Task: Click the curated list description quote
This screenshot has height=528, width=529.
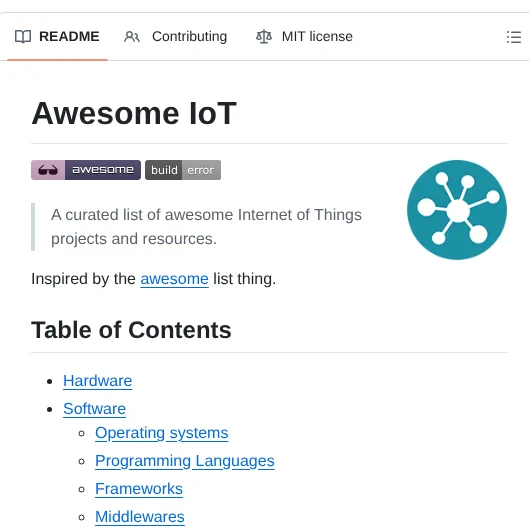Action: click(206, 227)
